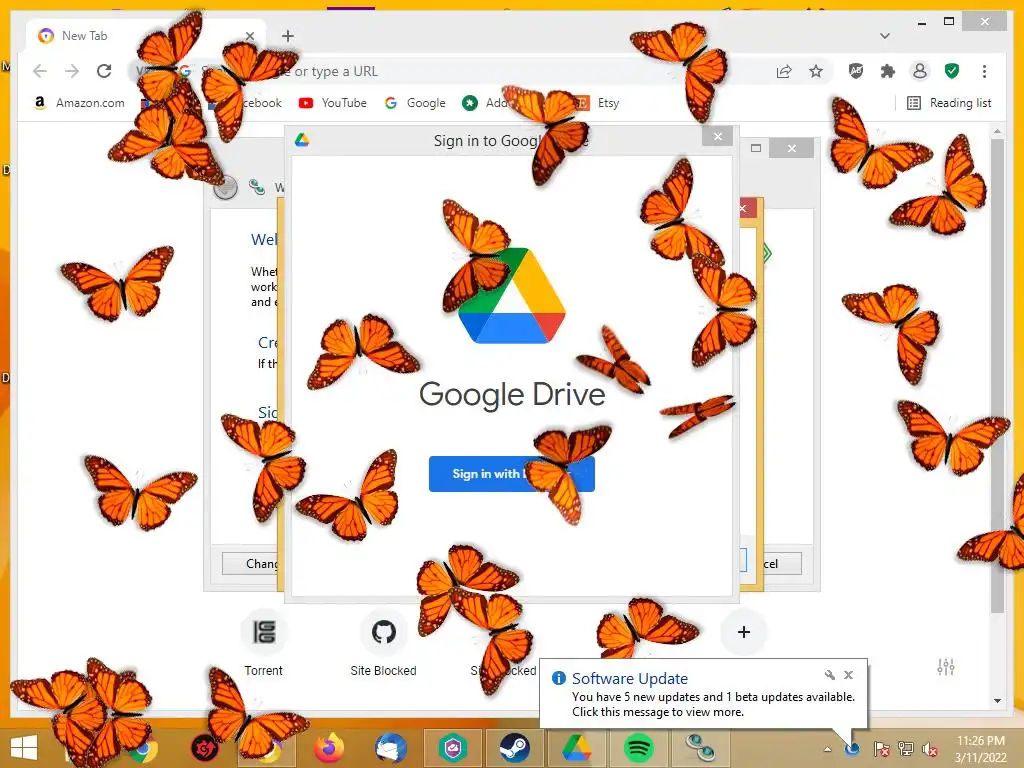The height and width of the screenshot is (768, 1024).
Task: Open customize page sliders icon
Action: (x=946, y=667)
